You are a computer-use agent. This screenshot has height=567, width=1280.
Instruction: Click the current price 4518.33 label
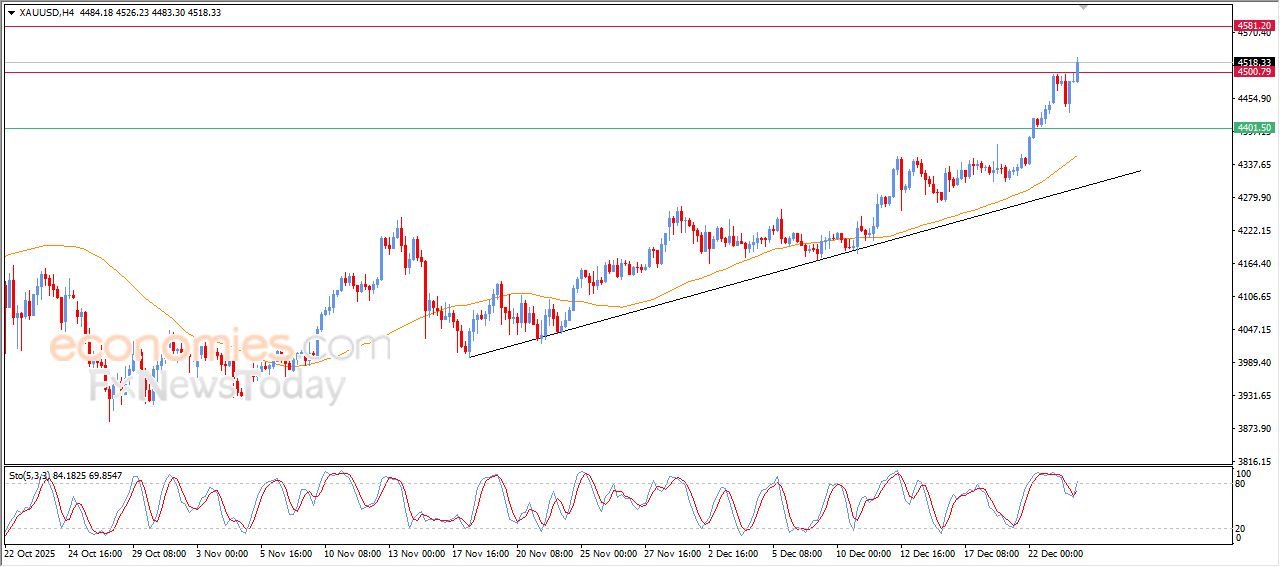tap(1253, 62)
